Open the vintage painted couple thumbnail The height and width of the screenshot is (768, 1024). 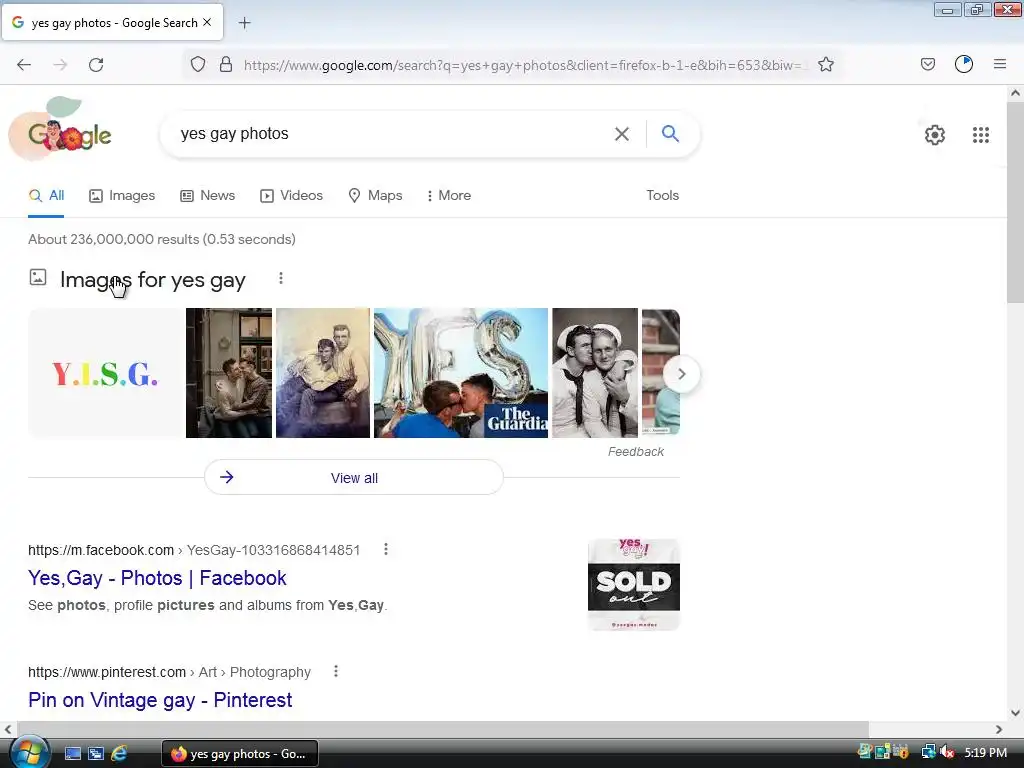tap(323, 373)
